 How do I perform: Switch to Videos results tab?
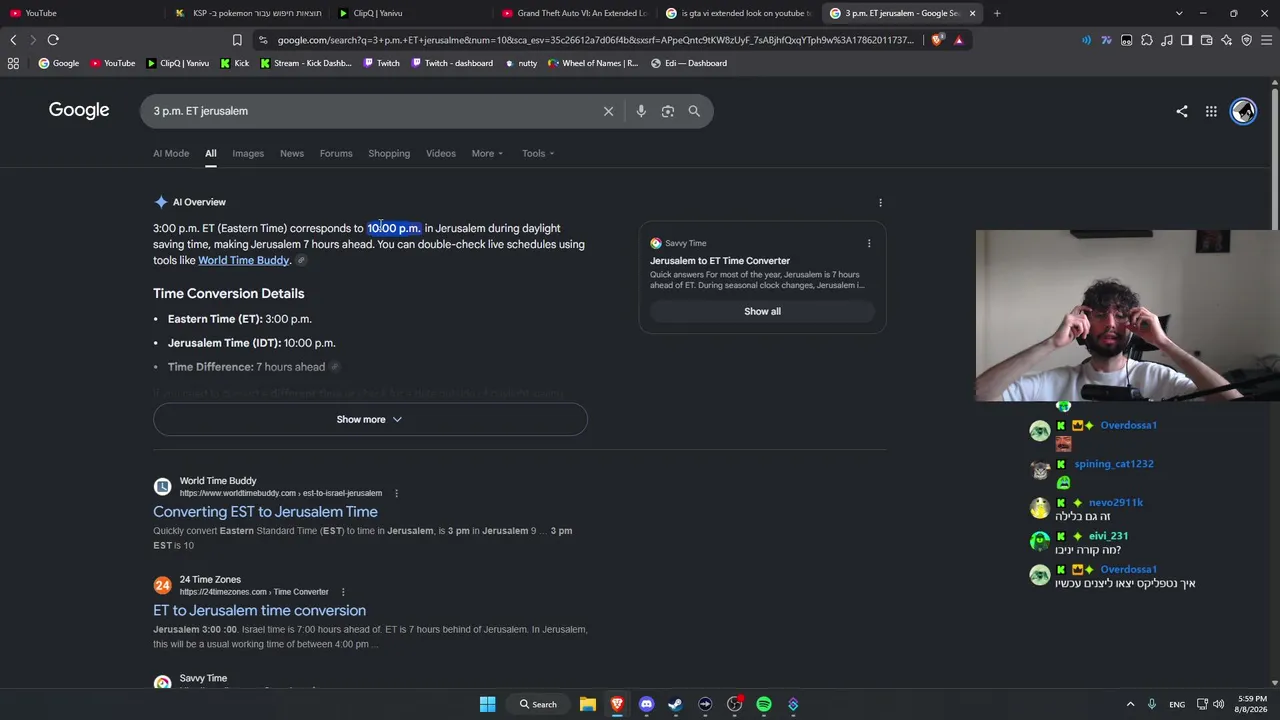(441, 153)
